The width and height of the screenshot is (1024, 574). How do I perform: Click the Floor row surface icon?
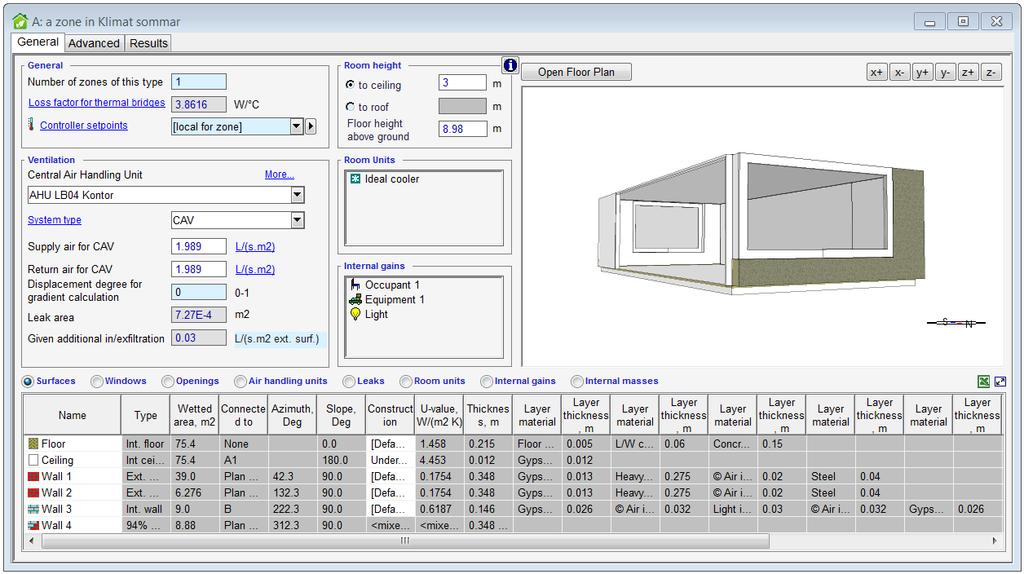34,443
